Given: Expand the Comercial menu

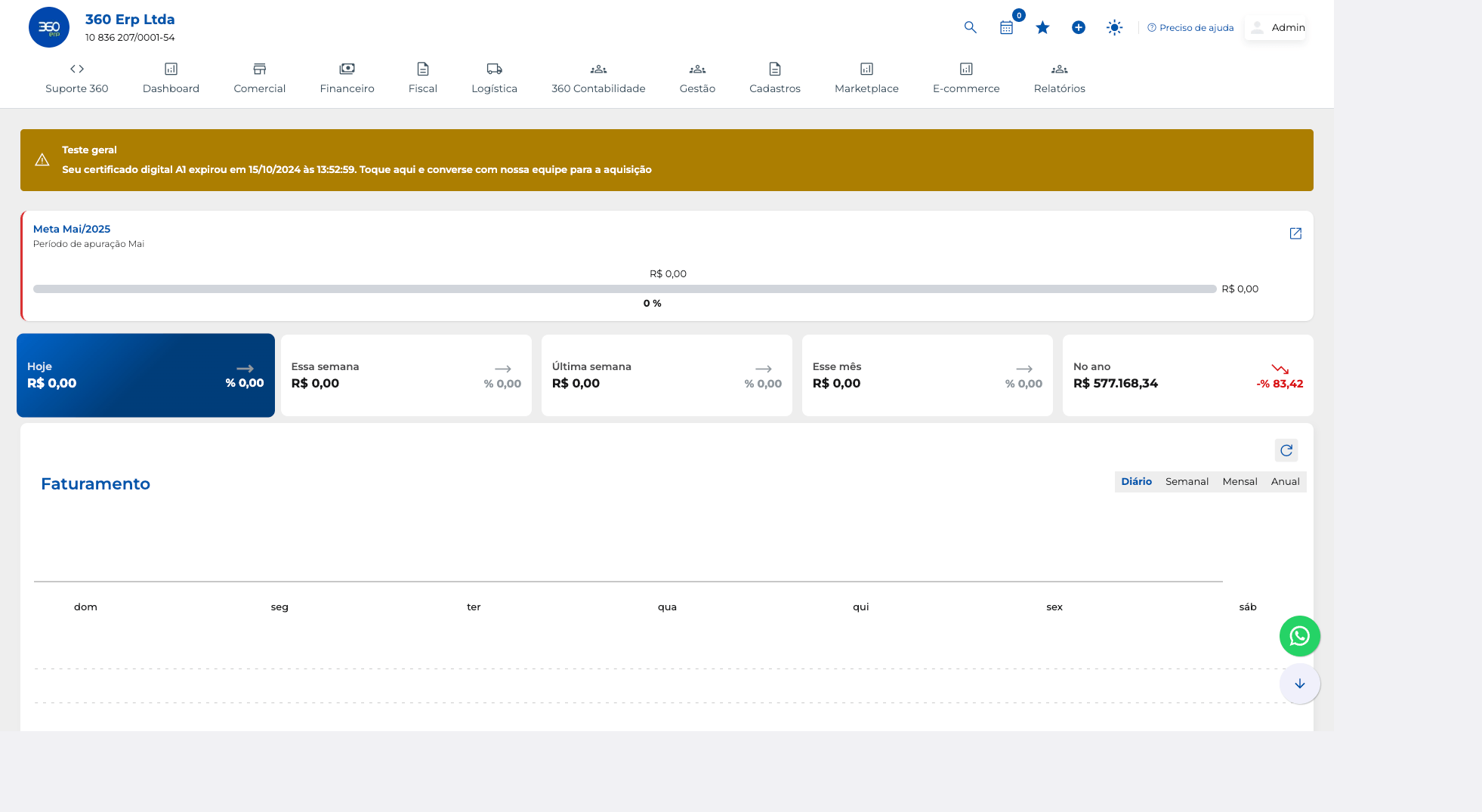Looking at the screenshot, I should [x=259, y=78].
